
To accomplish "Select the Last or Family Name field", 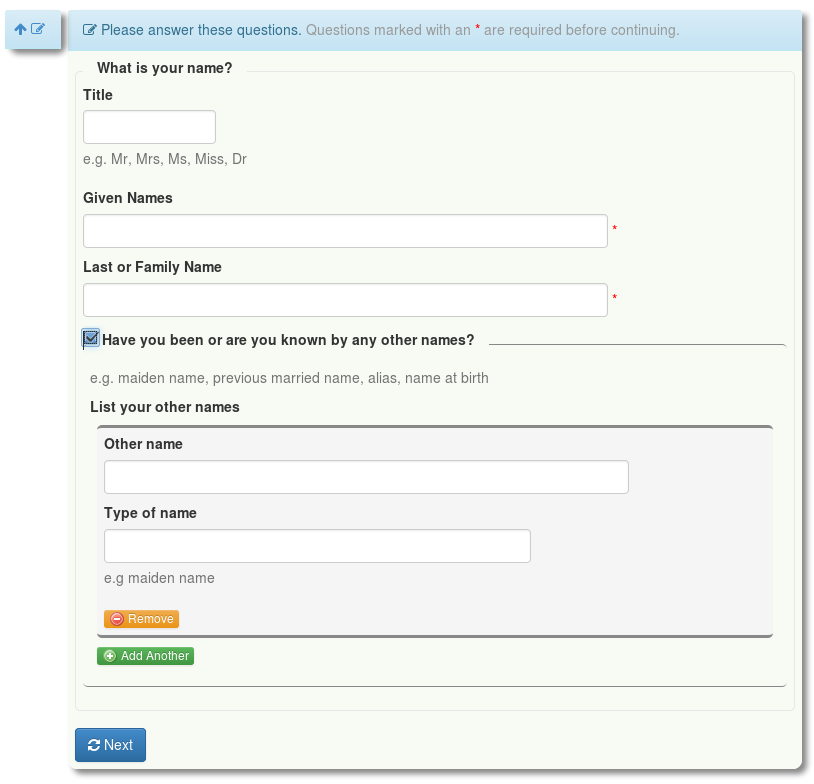I will point(345,300).
